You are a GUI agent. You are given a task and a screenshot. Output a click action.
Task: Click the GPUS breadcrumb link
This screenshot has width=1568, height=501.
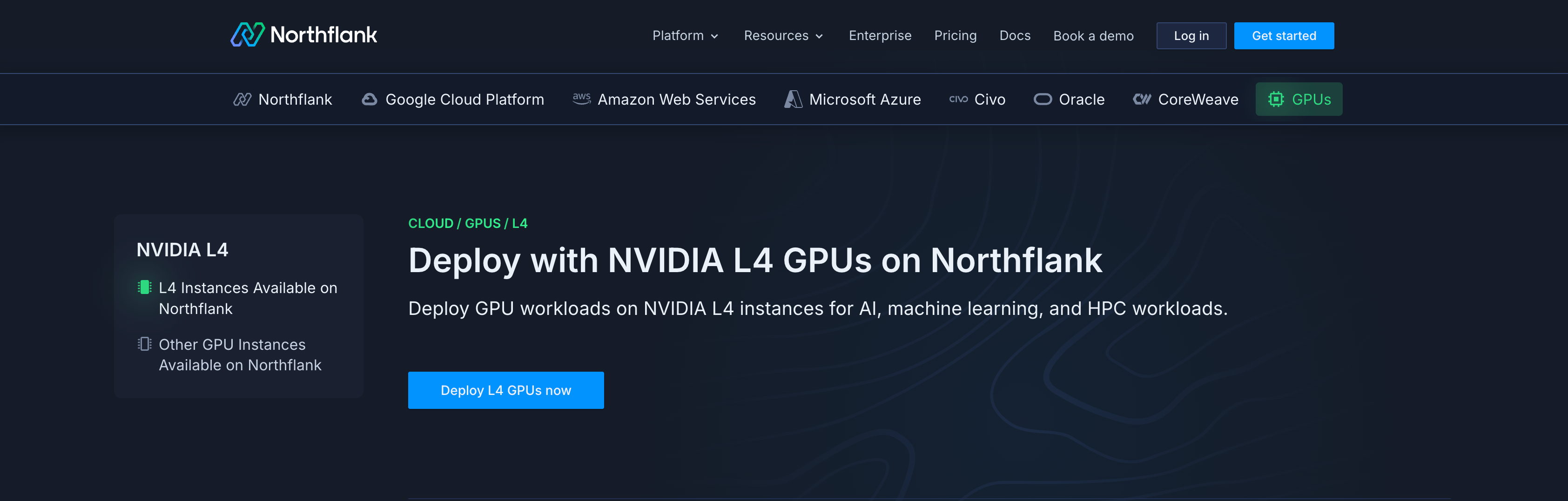pyautogui.click(x=483, y=223)
